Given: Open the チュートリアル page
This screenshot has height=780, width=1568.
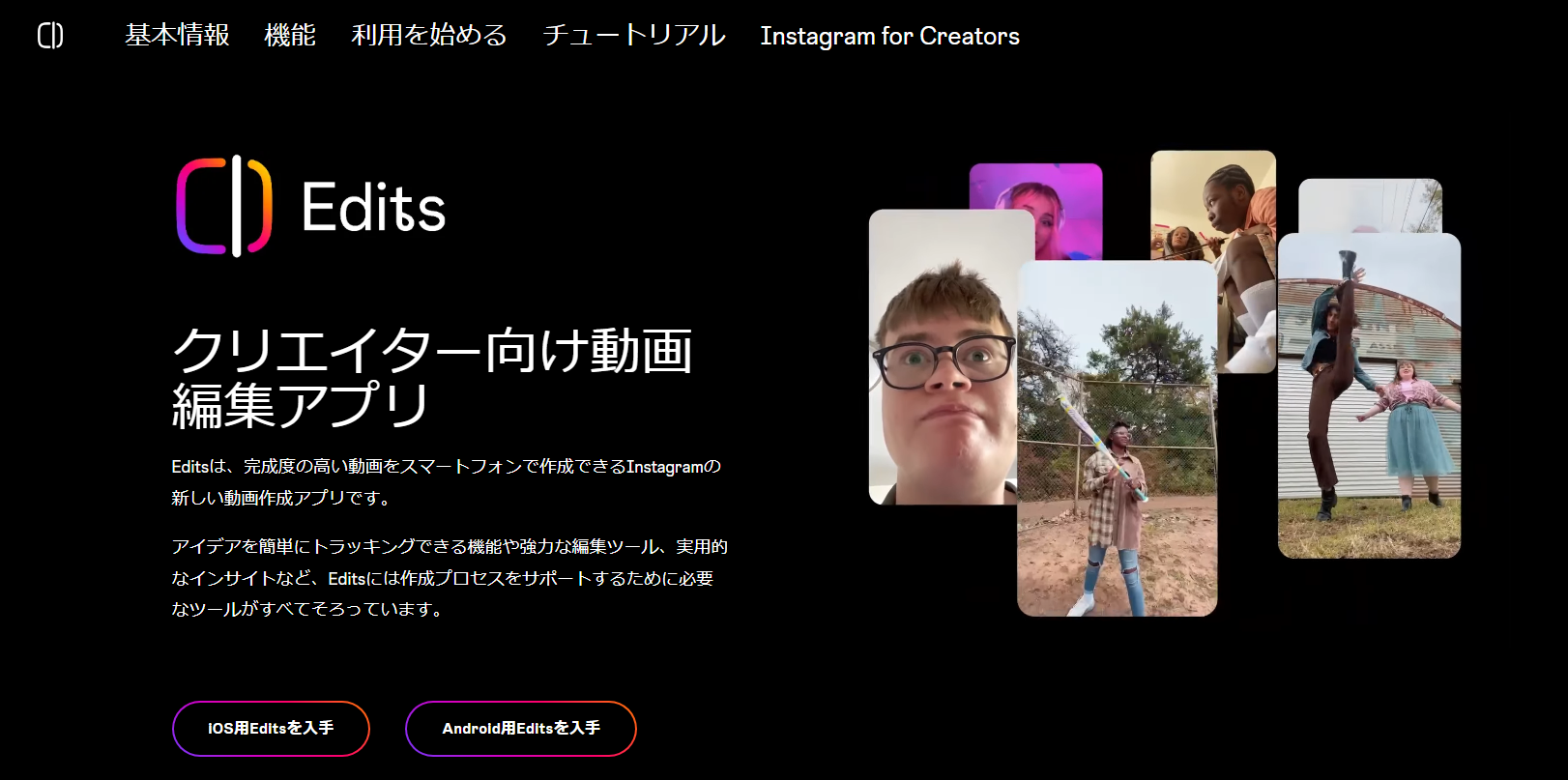Looking at the screenshot, I should (634, 36).
